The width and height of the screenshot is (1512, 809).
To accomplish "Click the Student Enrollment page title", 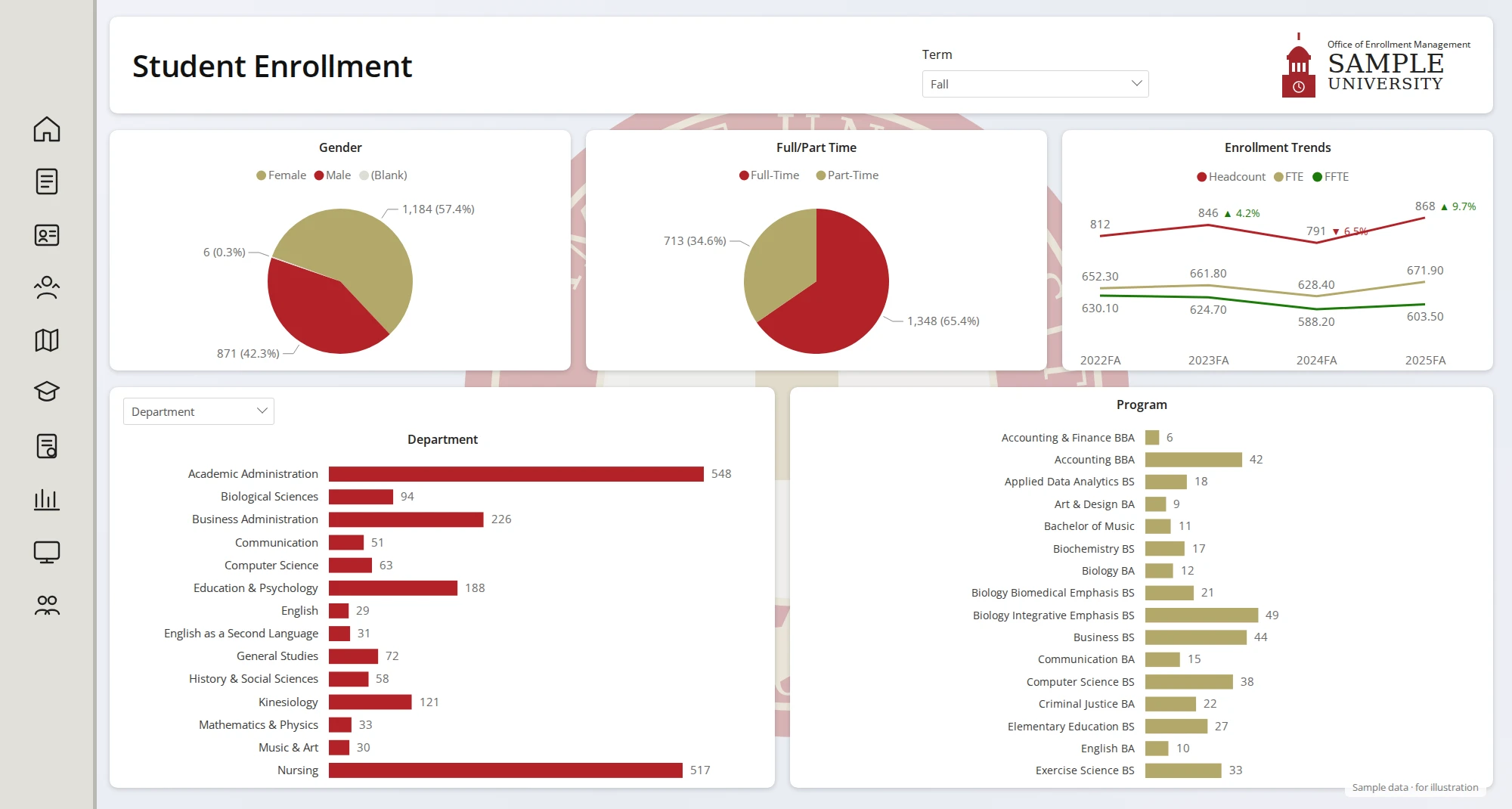I will [x=272, y=67].
